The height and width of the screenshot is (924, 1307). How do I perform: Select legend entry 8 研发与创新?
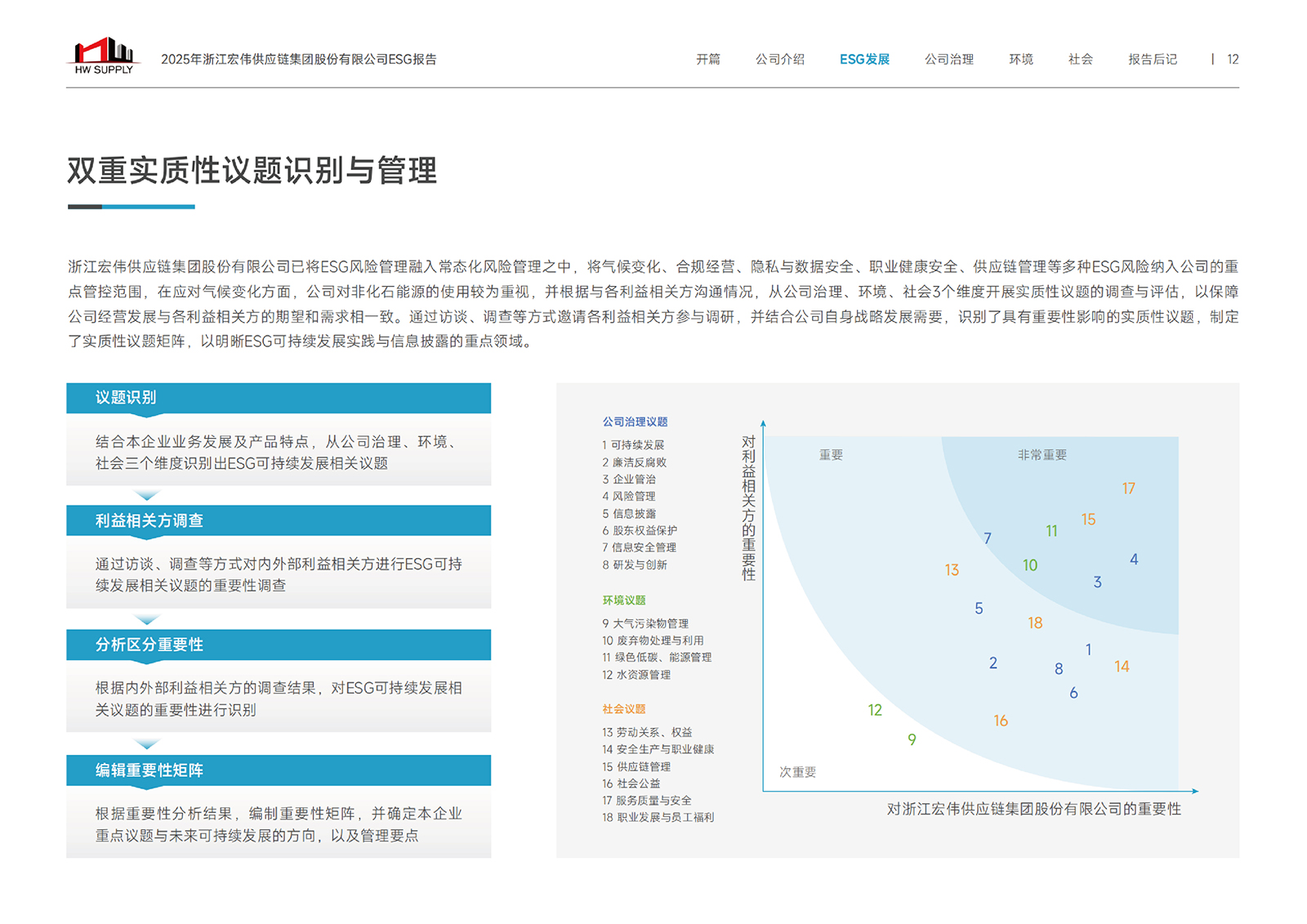[x=635, y=565]
